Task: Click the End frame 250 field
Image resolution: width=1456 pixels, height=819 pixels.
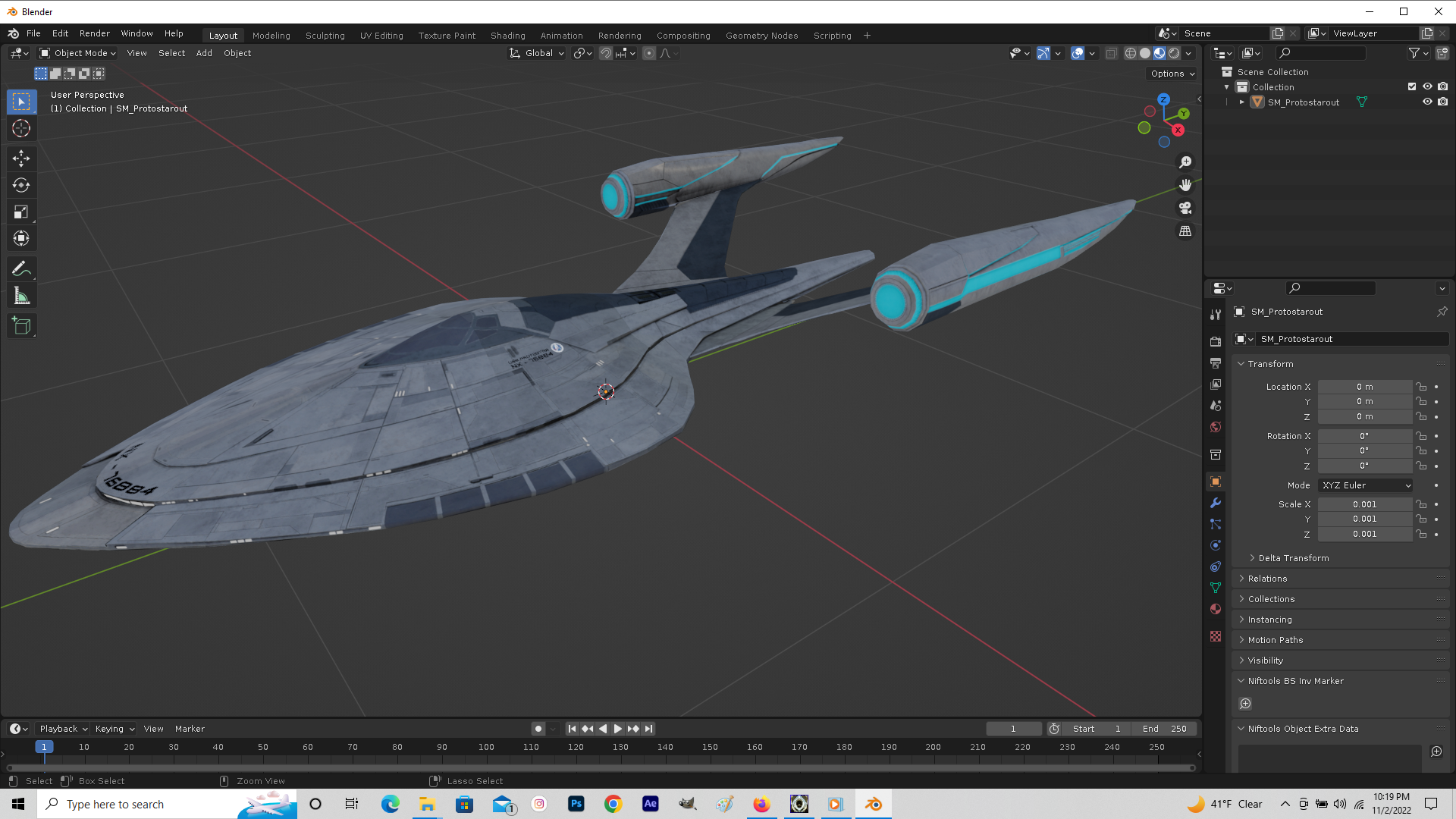Action: click(x=1164, y=729)
